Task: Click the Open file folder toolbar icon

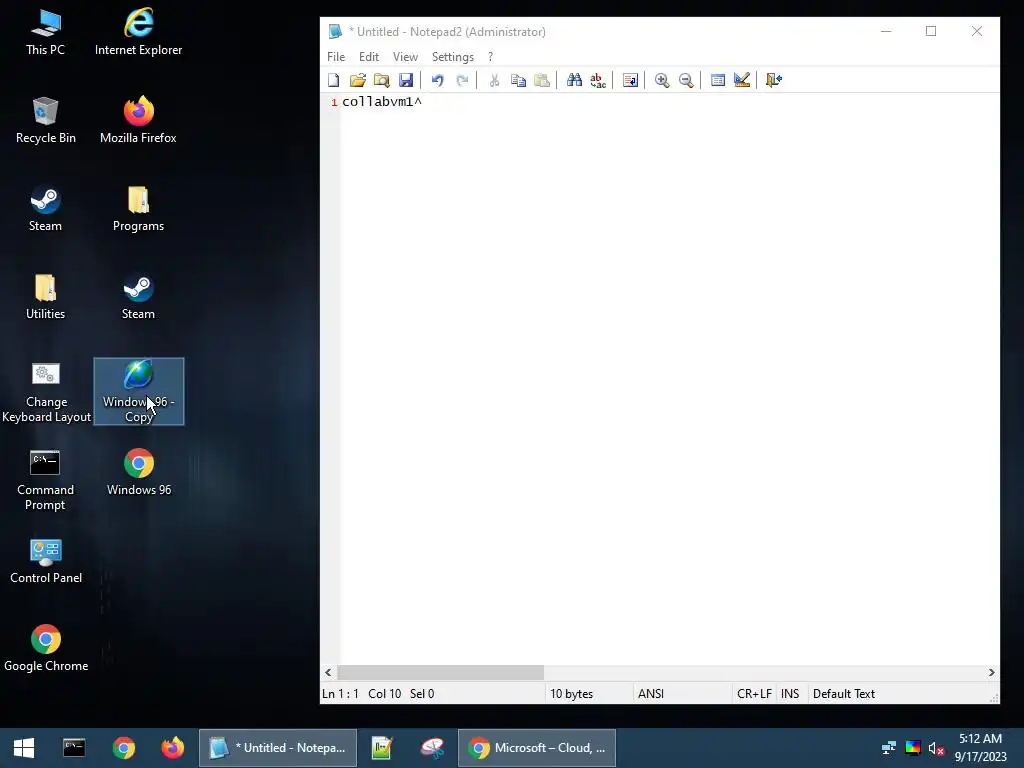Action: (358, 80)
